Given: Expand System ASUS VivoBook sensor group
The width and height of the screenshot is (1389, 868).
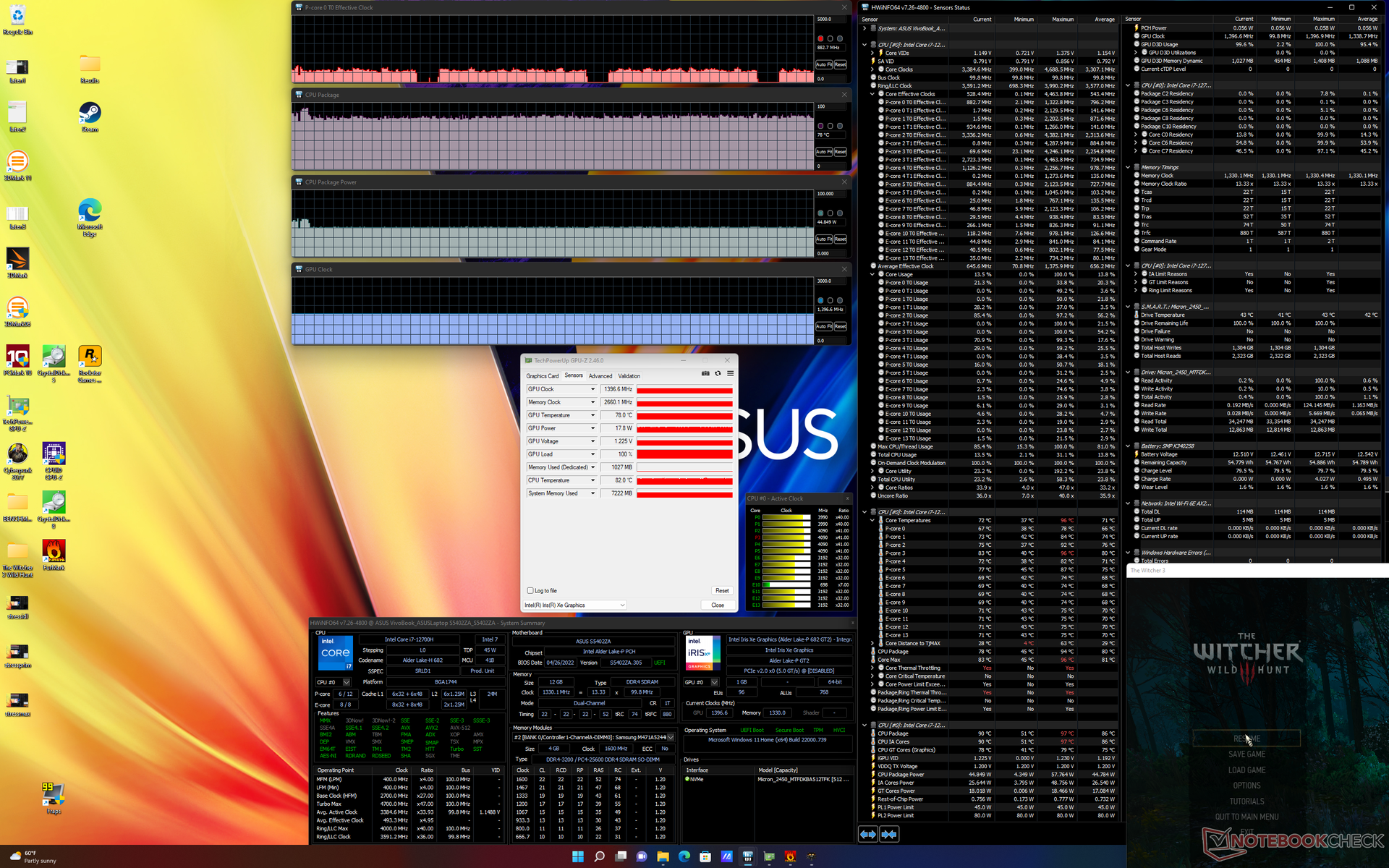Looking at the screenshot, I should coord(865,28).
